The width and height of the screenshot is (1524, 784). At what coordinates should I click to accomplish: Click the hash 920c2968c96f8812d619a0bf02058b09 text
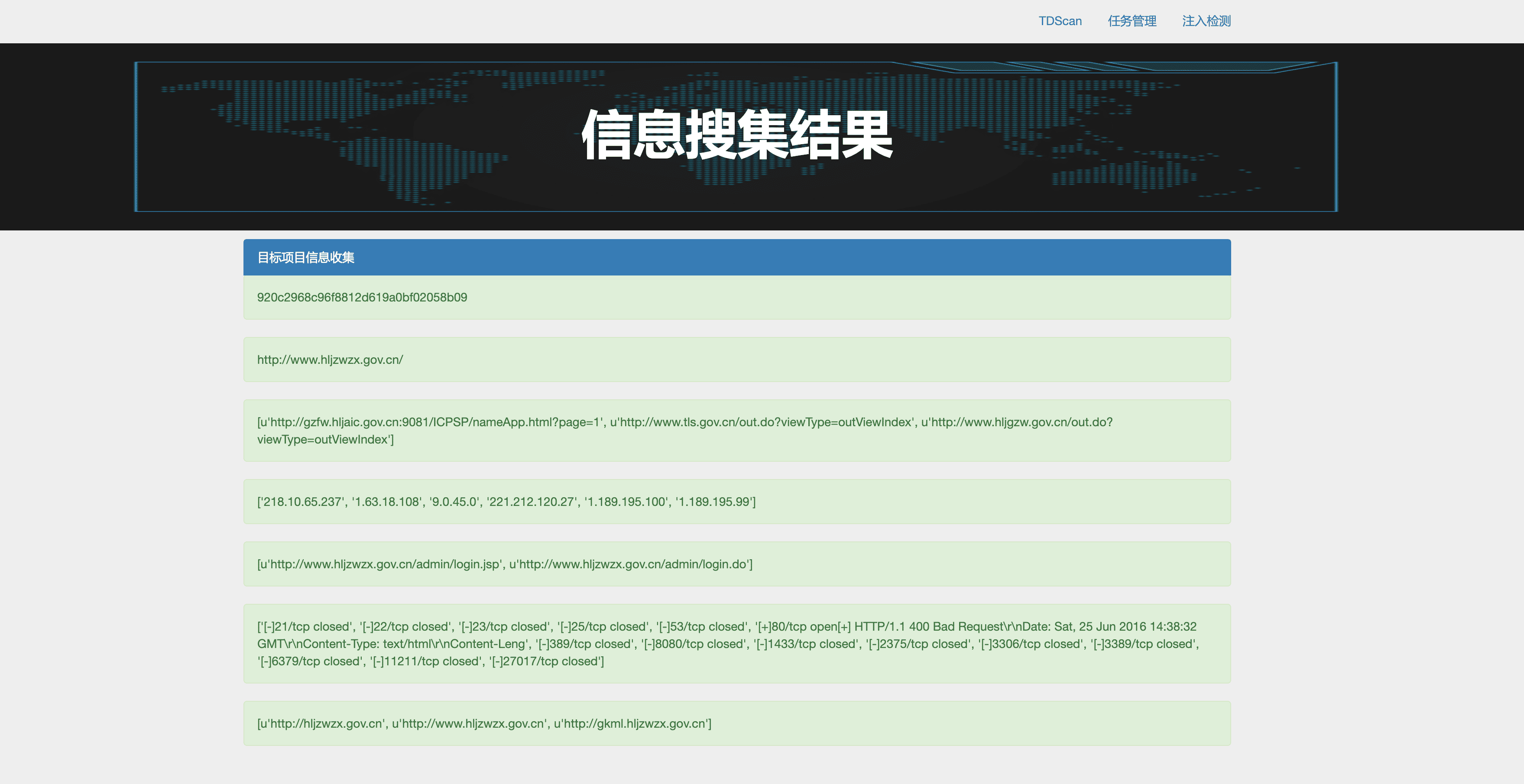point(361,297)
